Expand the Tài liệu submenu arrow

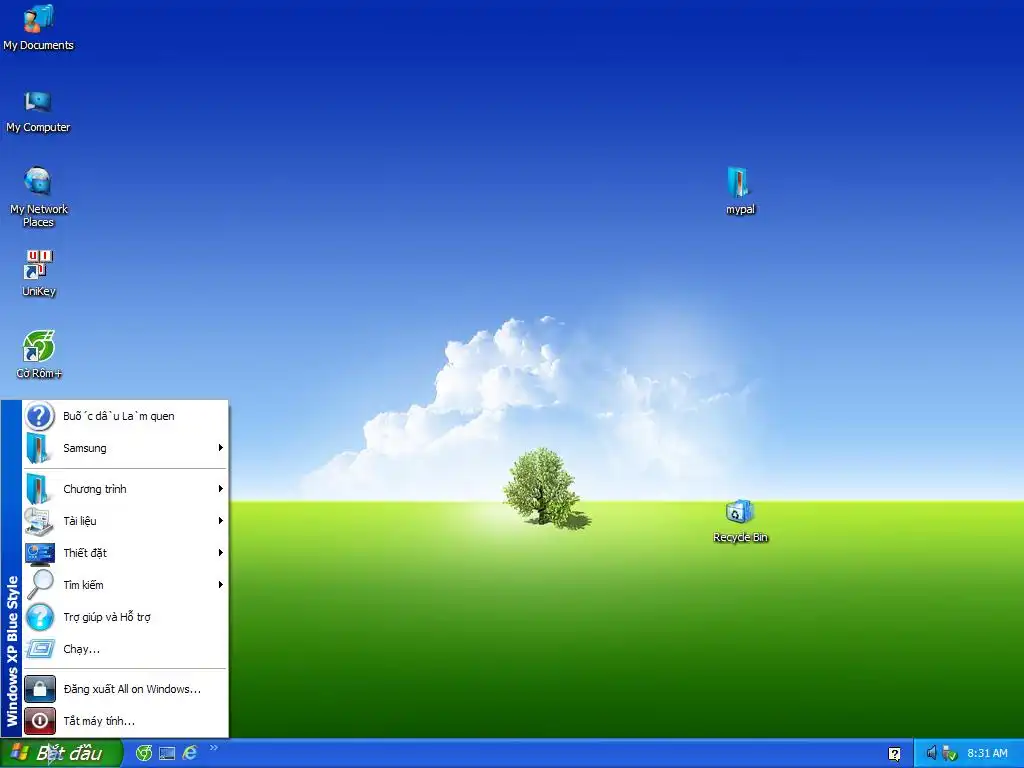click(221, 520)
